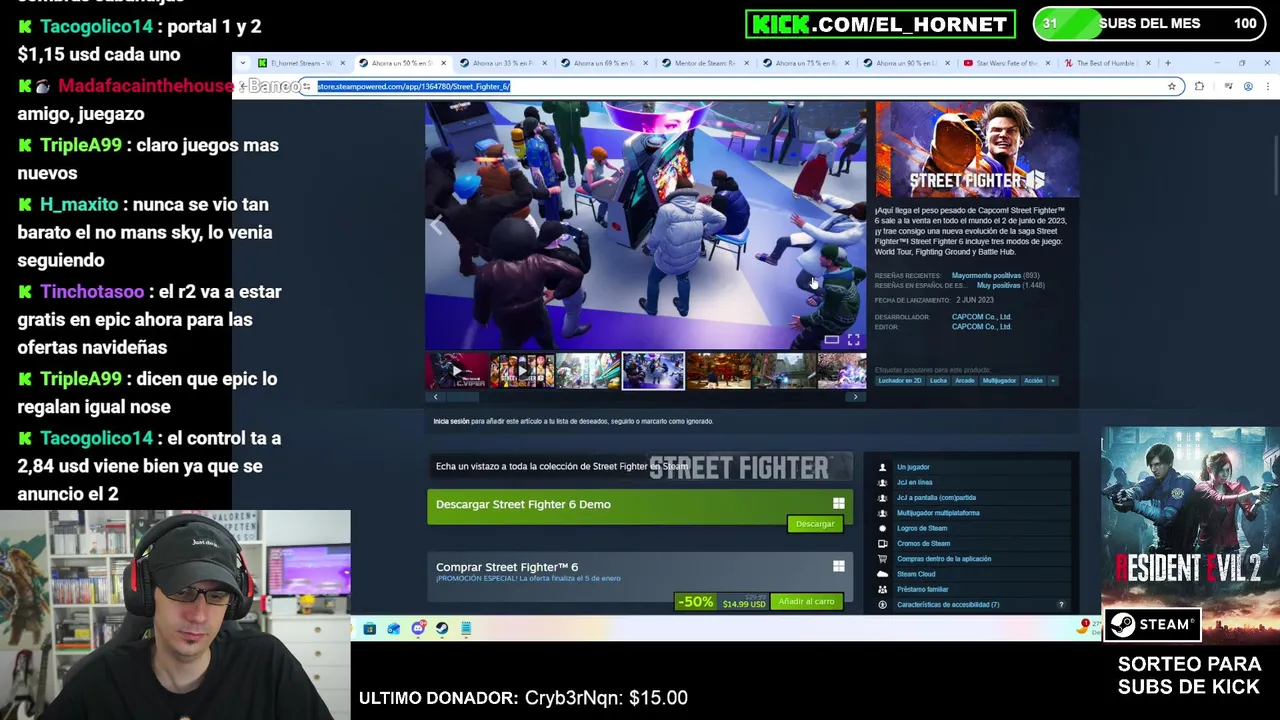
Task: Click the theater mode icon on screenshot viewer
Action: pyautogui.click(x=831, y=340)
